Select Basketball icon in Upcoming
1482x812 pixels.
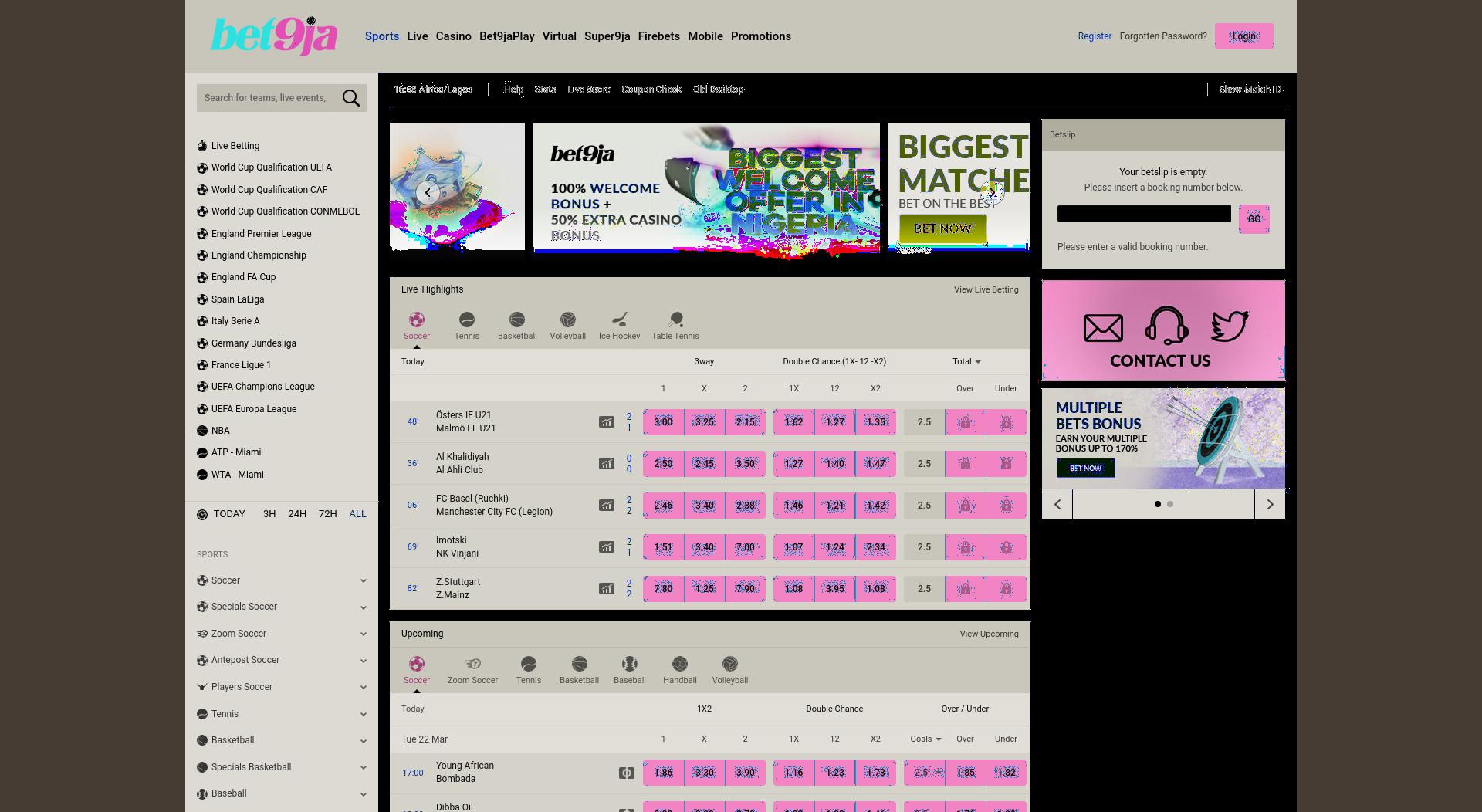tap(580, 664)
